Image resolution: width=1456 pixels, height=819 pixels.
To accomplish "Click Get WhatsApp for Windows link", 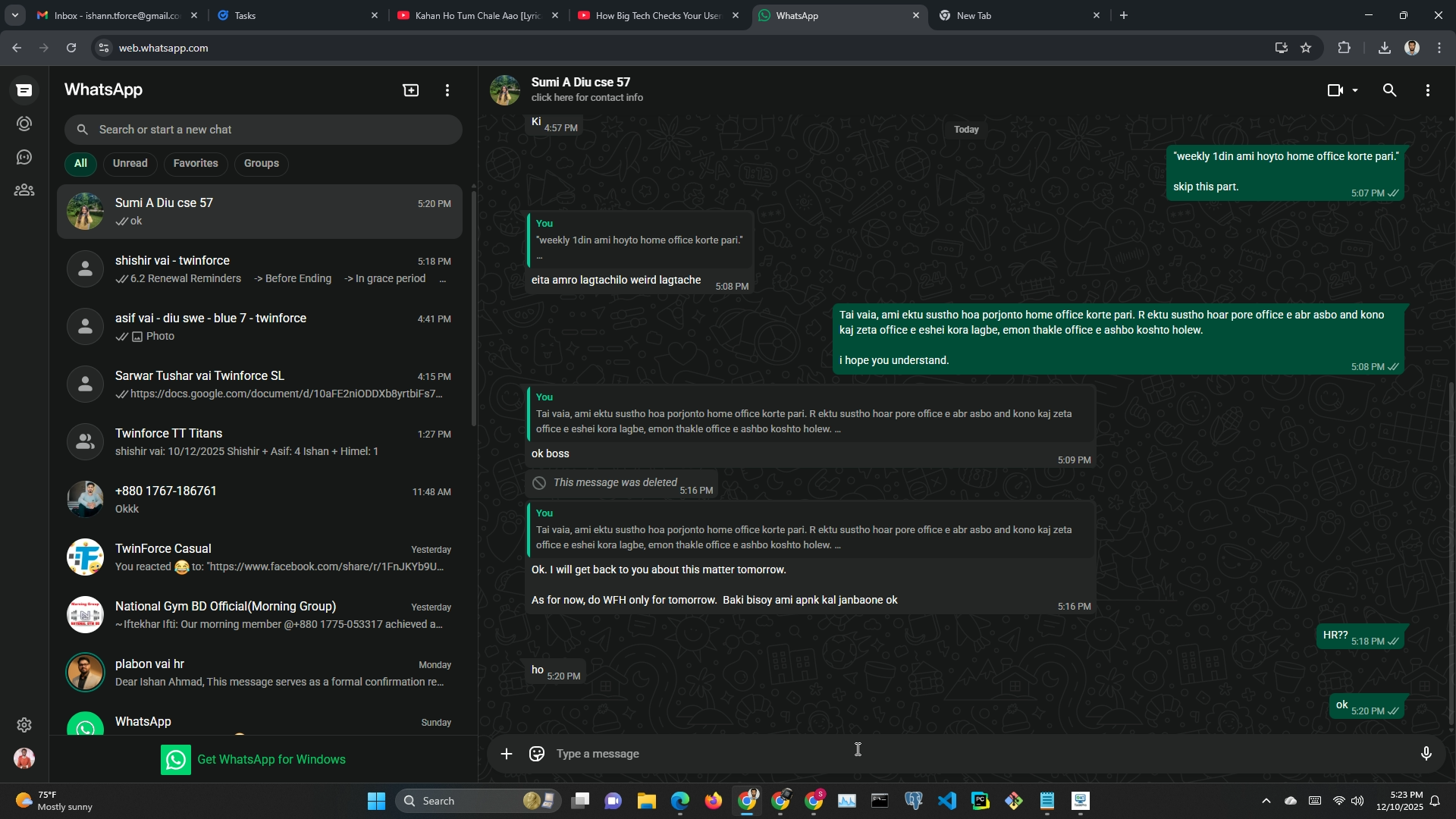I will (x=271, y=760).
